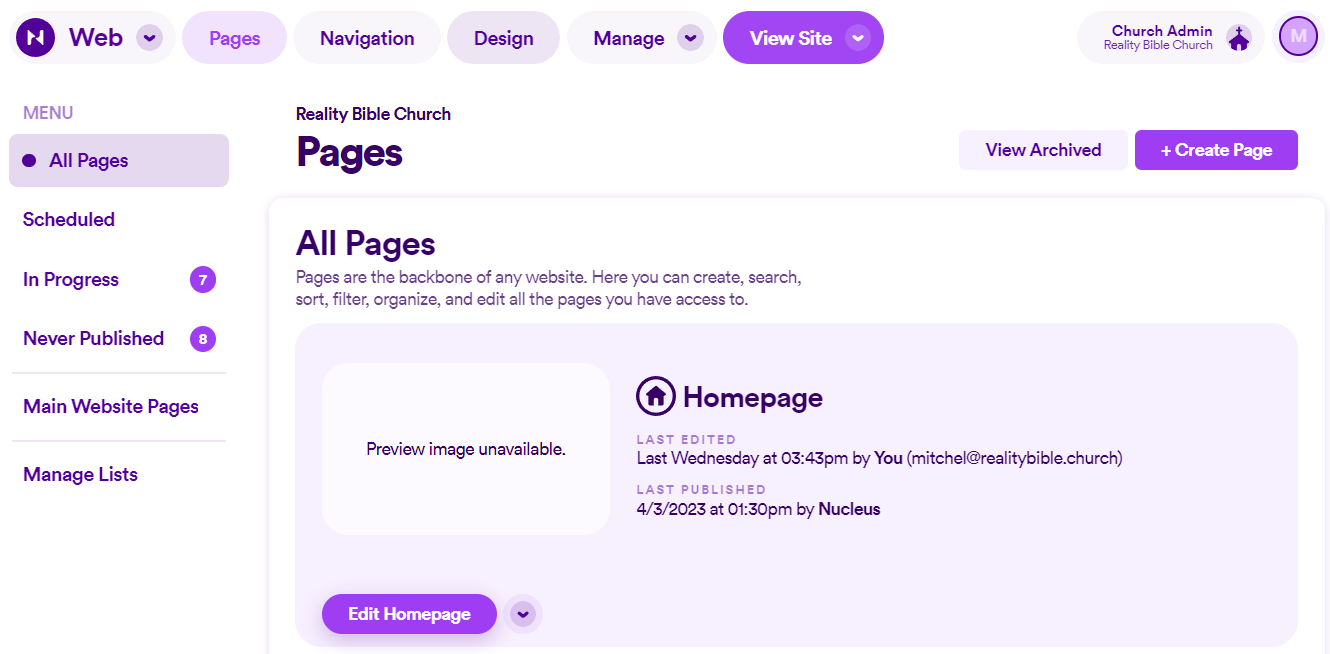Click the Homepage house icon

click(656, 397)
